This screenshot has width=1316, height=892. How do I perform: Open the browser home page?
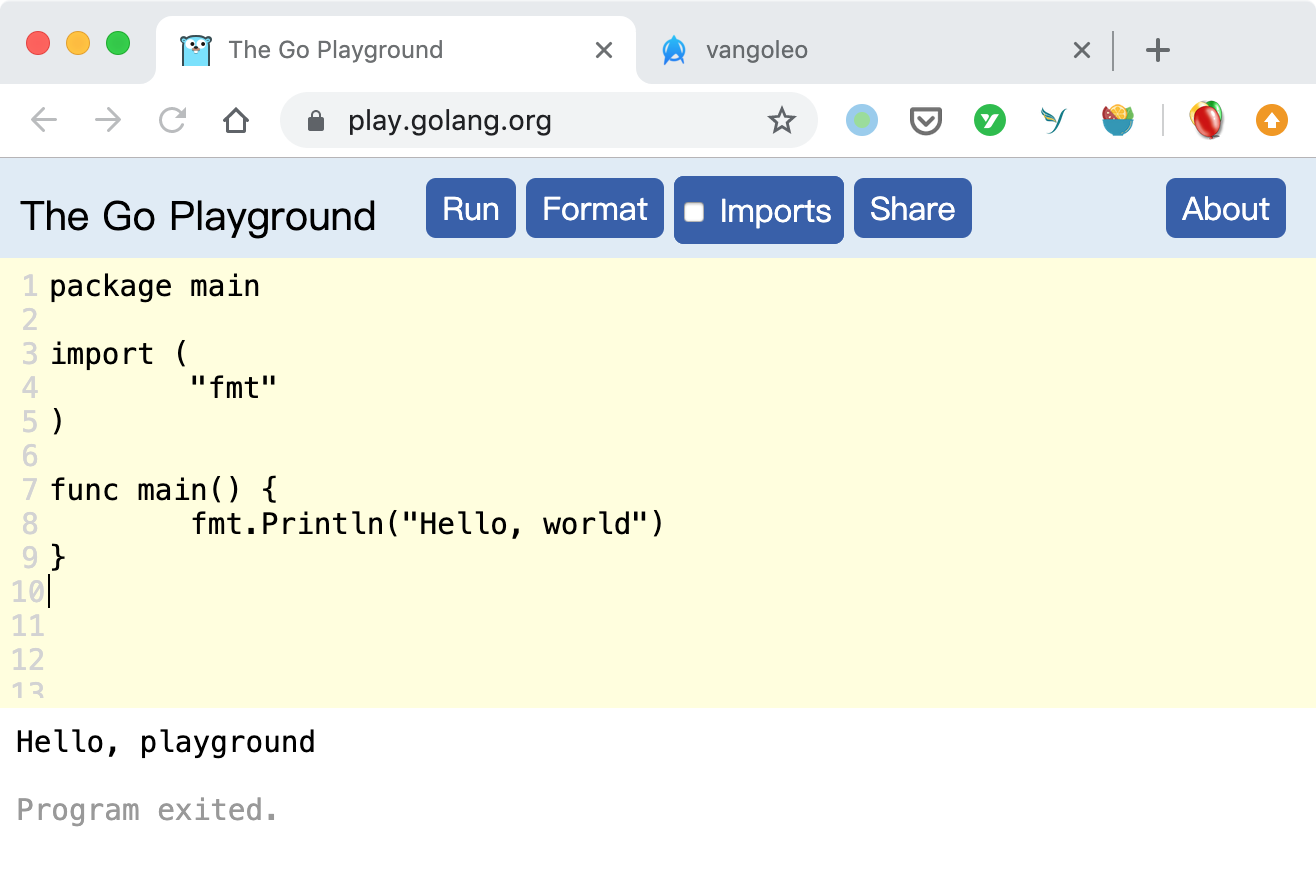point(236,120)
